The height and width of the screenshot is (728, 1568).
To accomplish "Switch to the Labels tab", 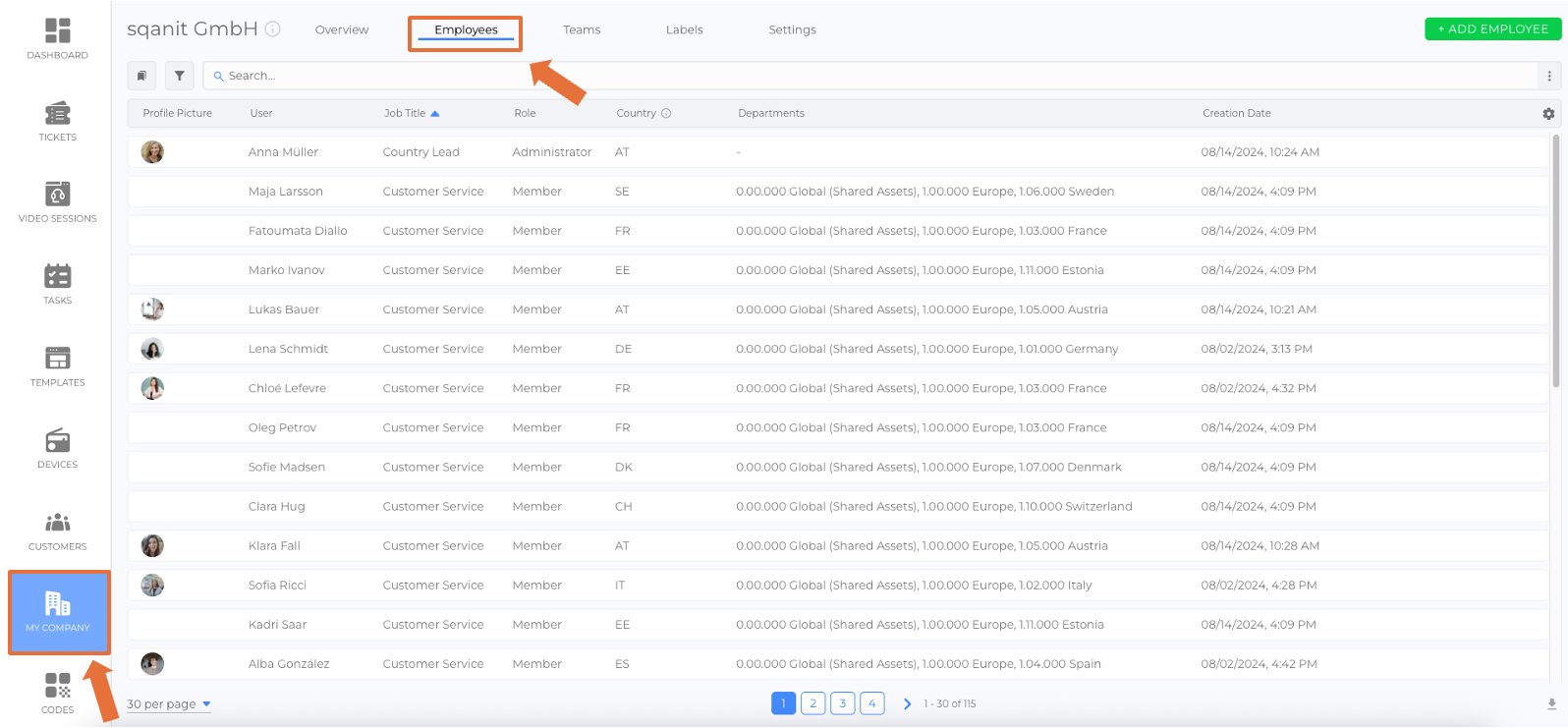I will [x=684, y=29].
